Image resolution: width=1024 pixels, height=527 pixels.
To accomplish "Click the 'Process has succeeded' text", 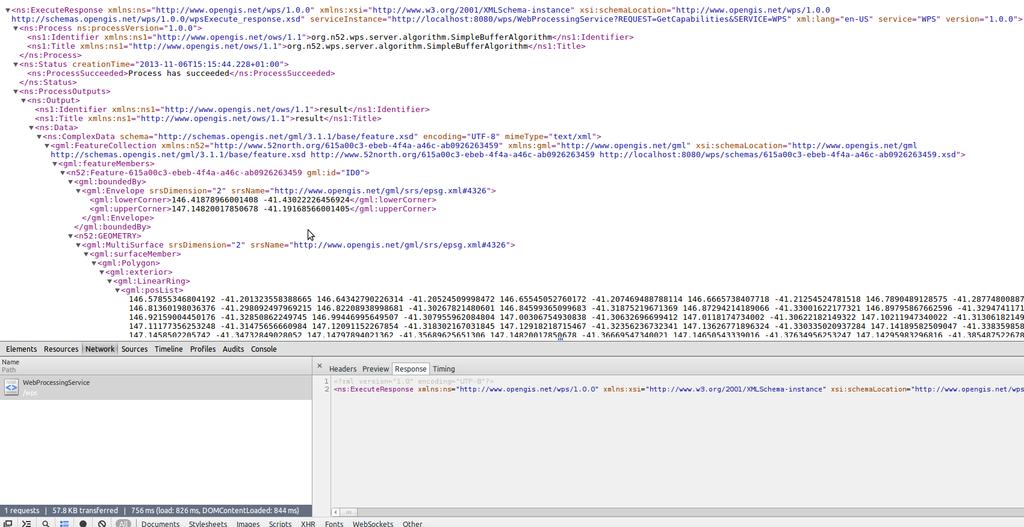I will tap(180, 74).
